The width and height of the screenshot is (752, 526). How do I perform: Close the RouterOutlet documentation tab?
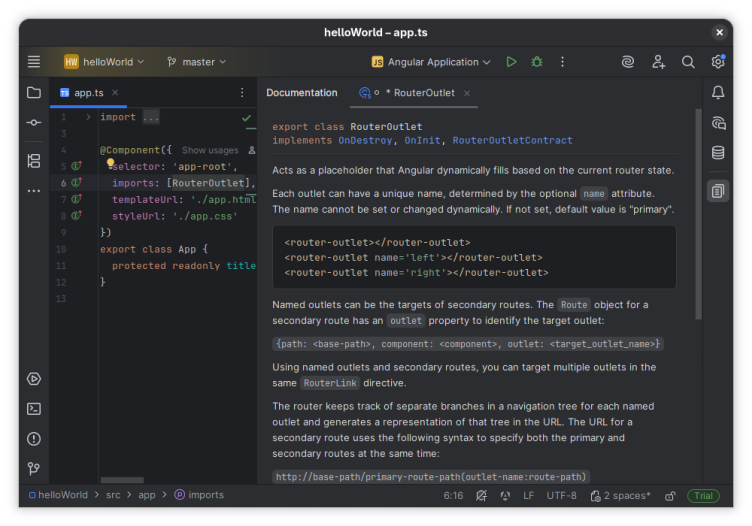pyautogui.click(x=467, y=93)
